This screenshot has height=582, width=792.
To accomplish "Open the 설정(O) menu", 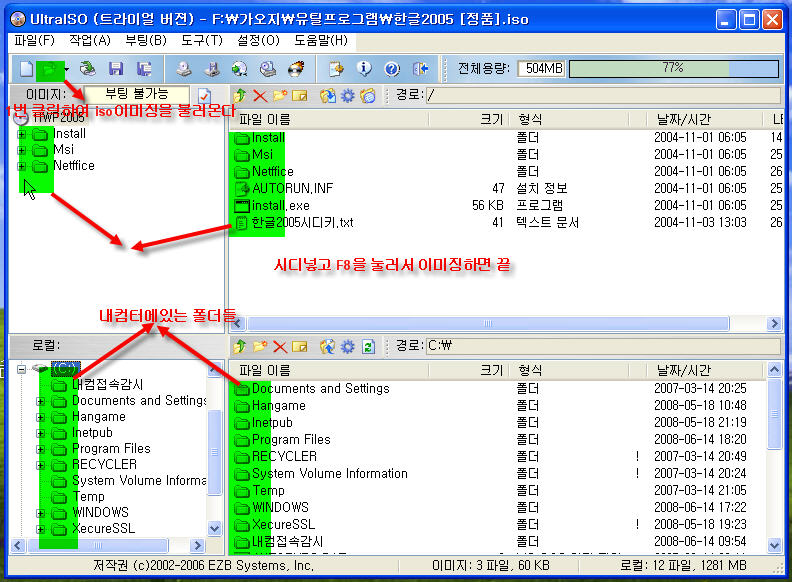I will pyautogui.click(x=258, y=41).
